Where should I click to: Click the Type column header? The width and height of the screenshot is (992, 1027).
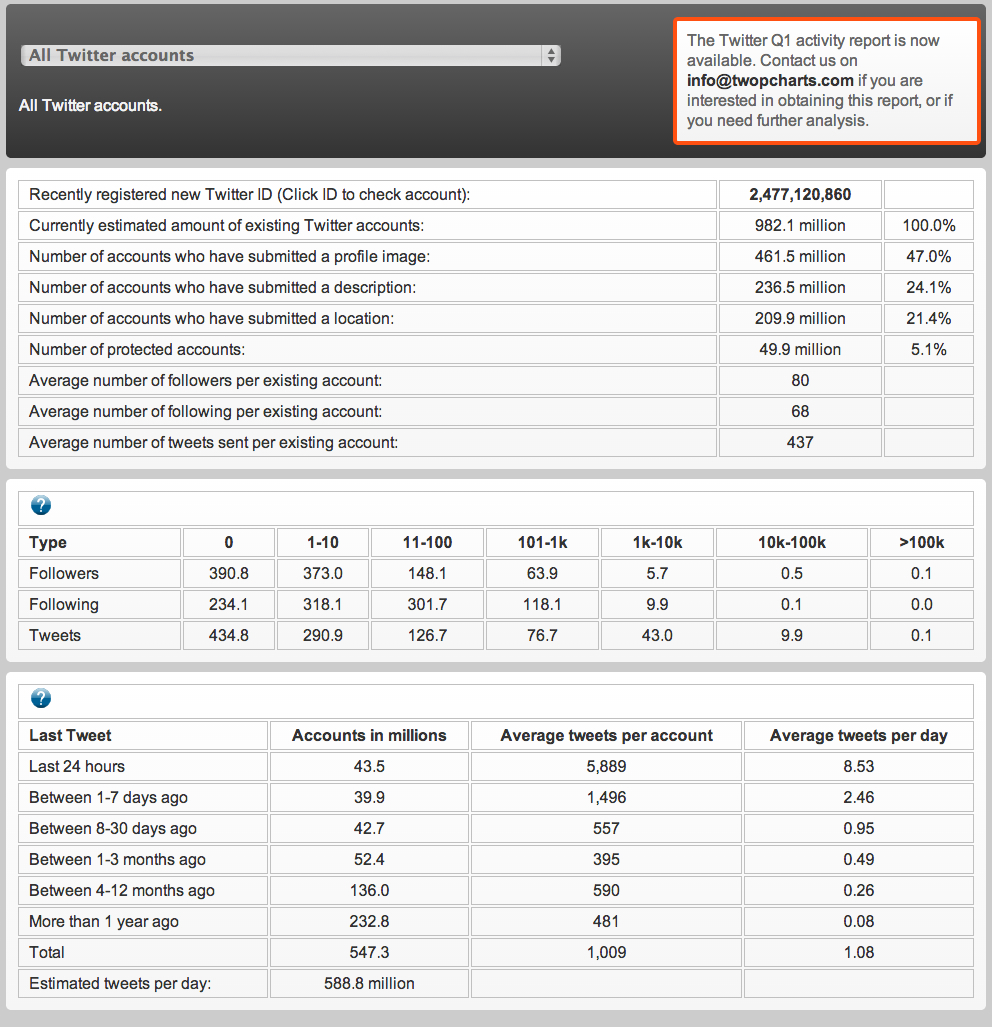(x=48, y=542)
